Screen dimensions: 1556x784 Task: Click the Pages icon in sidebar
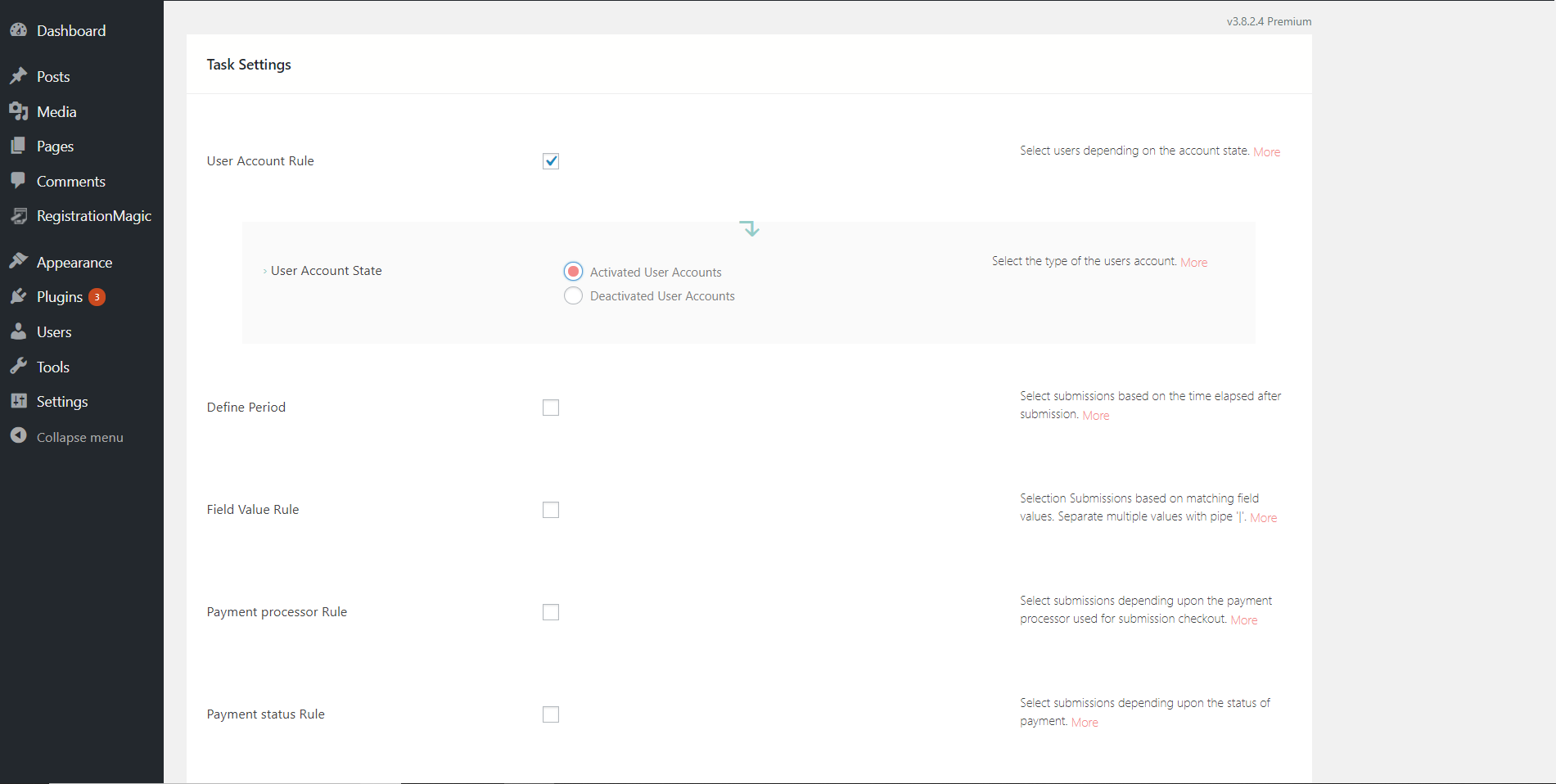[x=18, y=146]
